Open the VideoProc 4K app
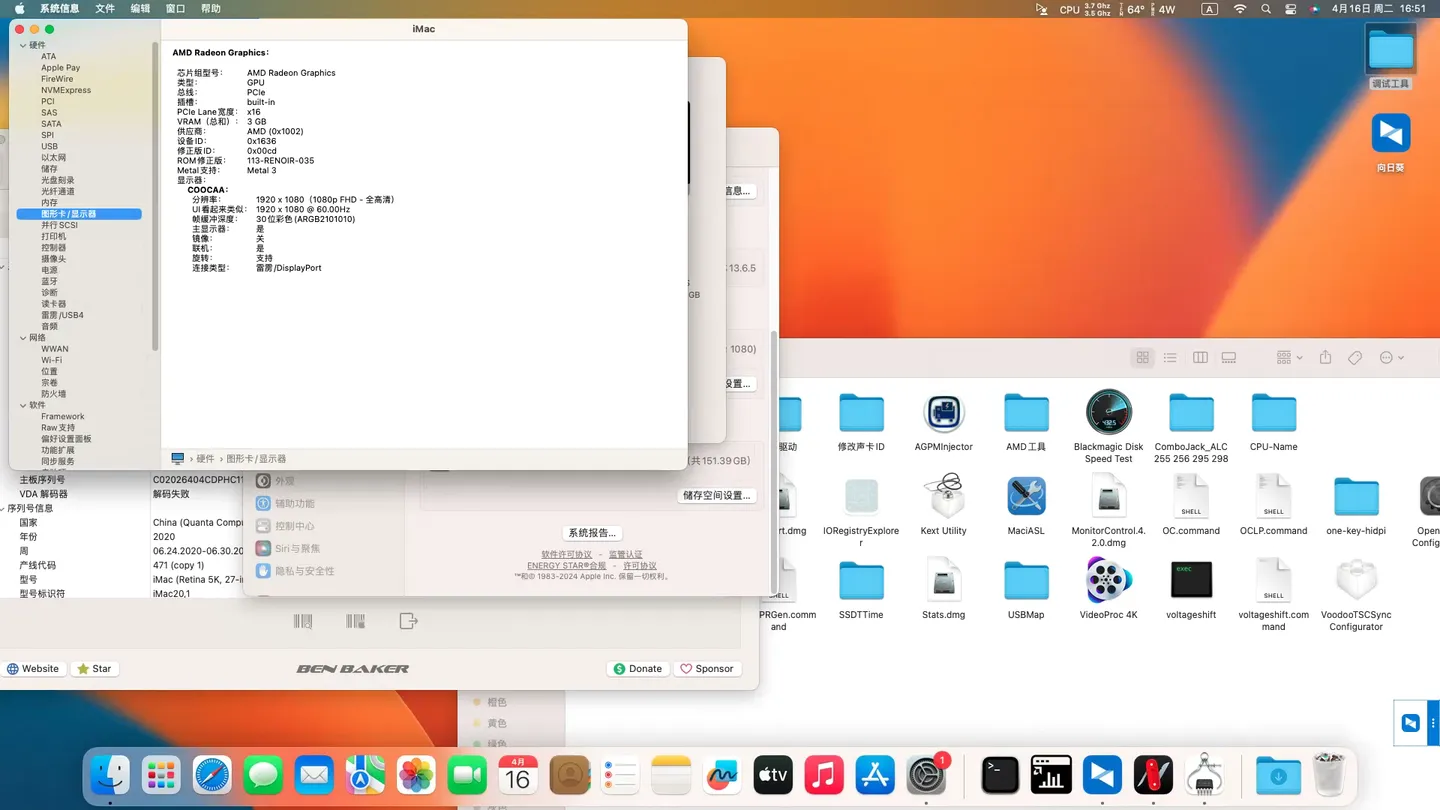1440x810 pixels. point(1108,581)
